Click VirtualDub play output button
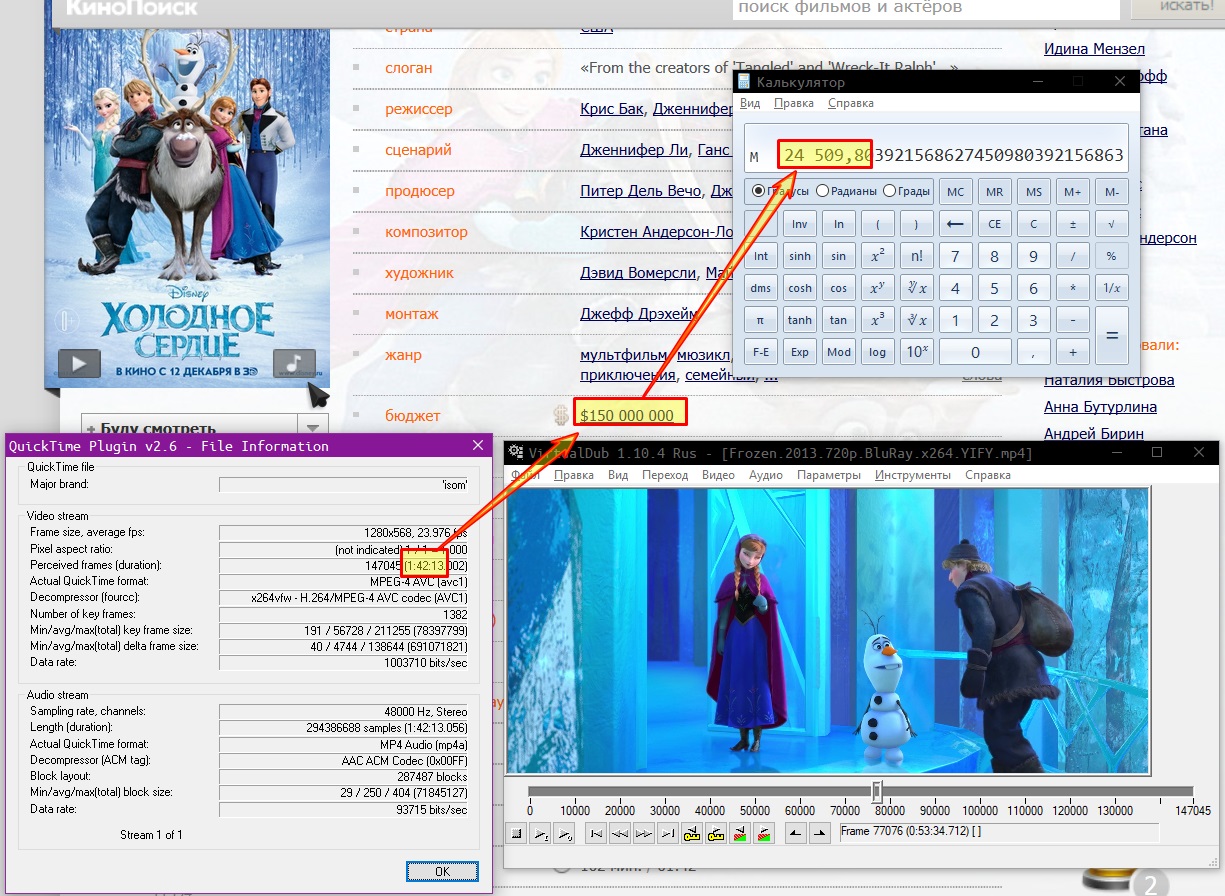The image size is (1225, 896). tap(564, 833)
